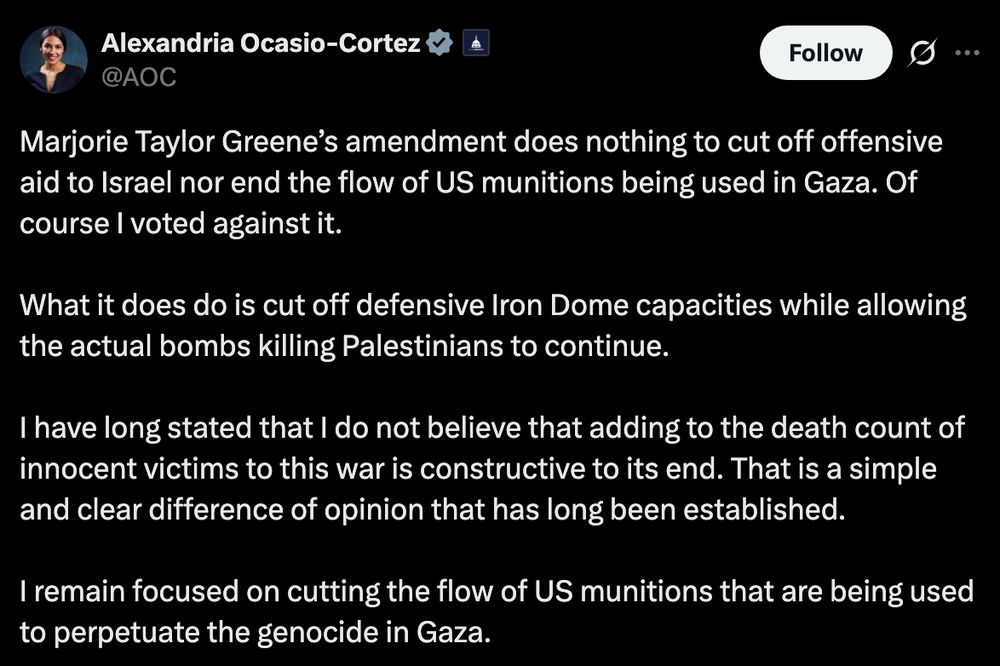Open the Alexandria Ocasio-Cortez display name link
Image resolution: width=1000 pixels, height=666 pixels.
(x=260, y=43)
